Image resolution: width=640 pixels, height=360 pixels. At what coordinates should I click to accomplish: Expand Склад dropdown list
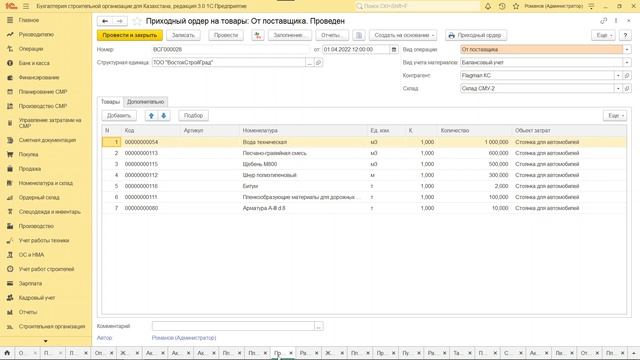[618, 89]
